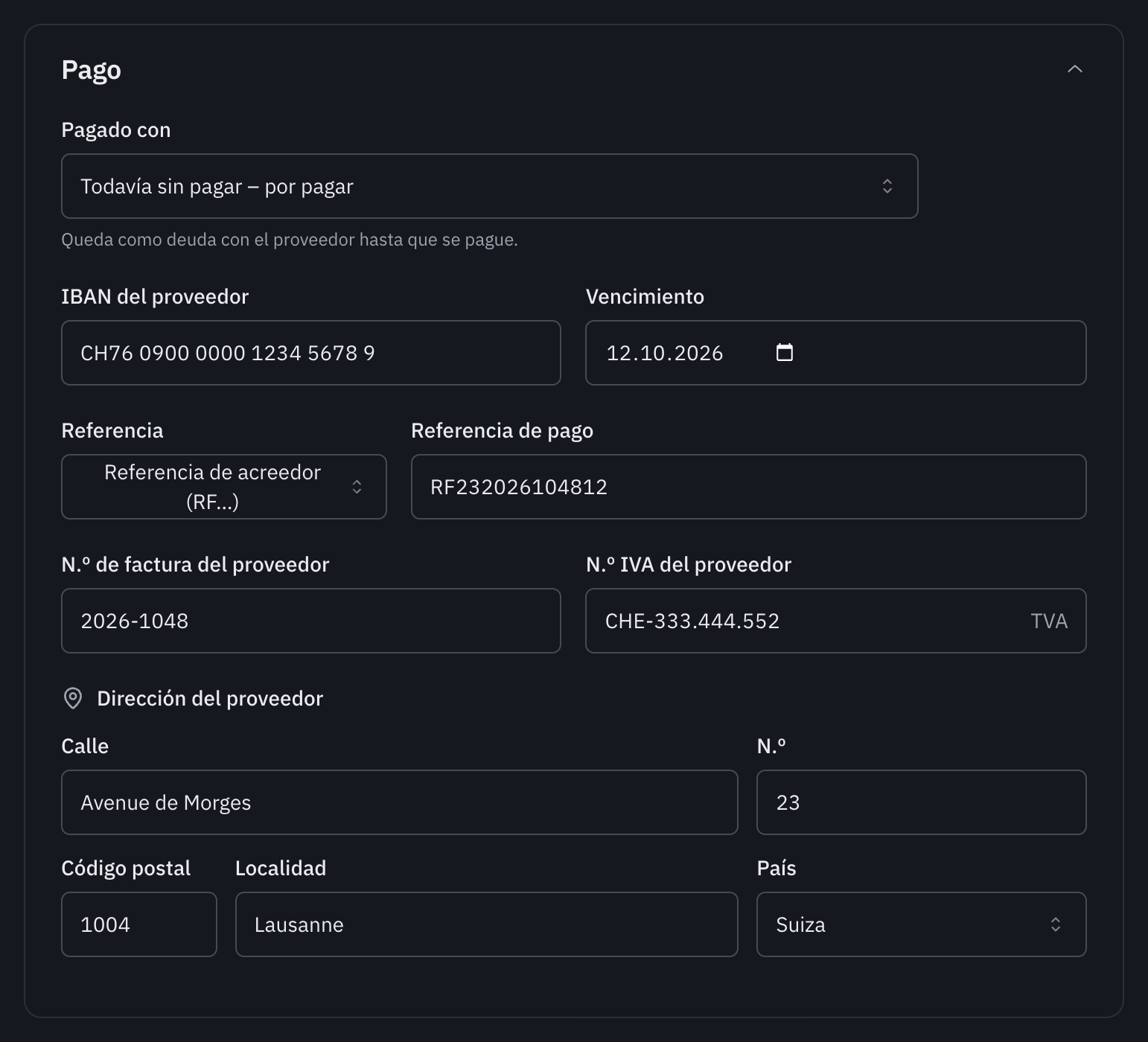Click the N.º IVA del proveedor field
1148x1042 pixels.
tap(836, 621)
